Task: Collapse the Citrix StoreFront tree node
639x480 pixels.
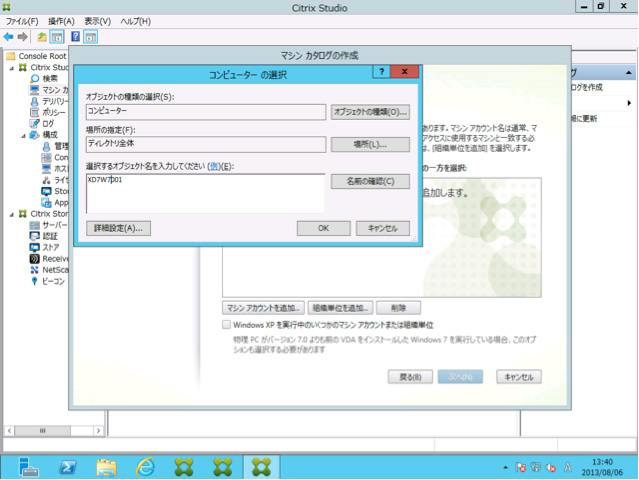Action: (x=12, y=214)
